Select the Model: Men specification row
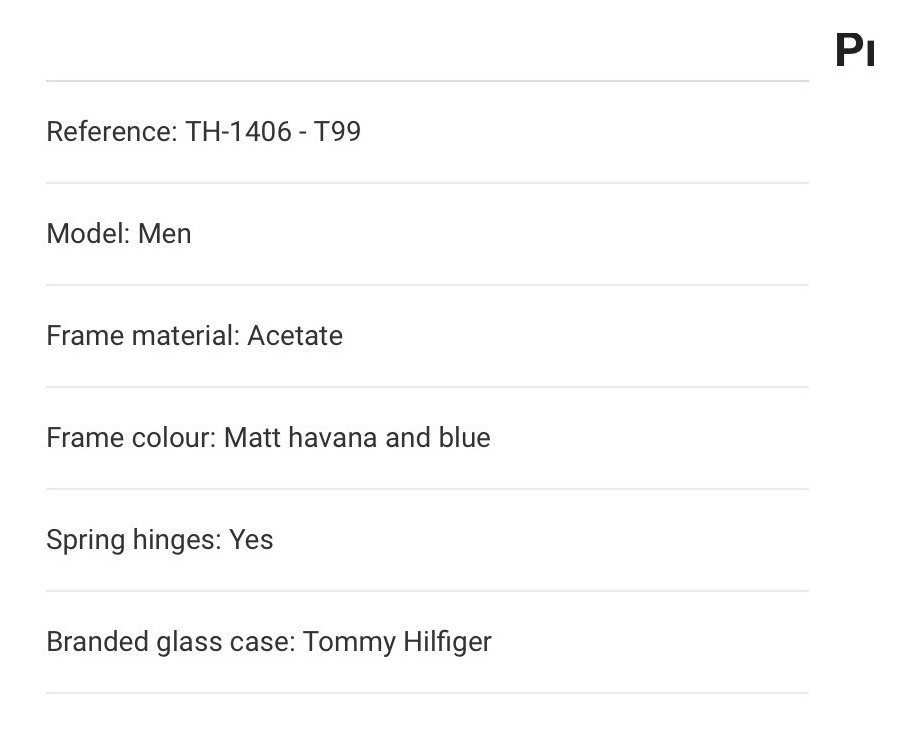This screenshot has height=730, width=916. [x=427, y=234]
